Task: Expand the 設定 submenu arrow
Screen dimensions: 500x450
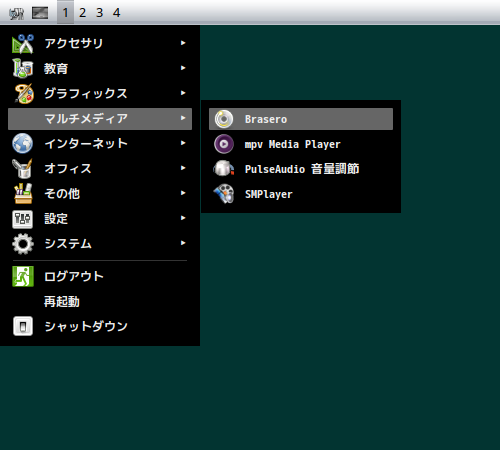Action: coord(183,218)
